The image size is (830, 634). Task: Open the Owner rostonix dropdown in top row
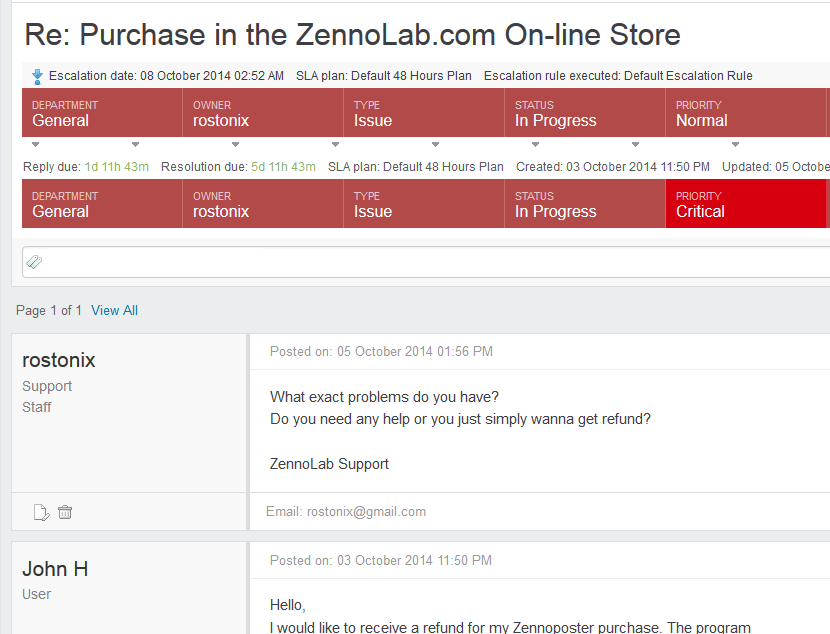coord(263,113)
